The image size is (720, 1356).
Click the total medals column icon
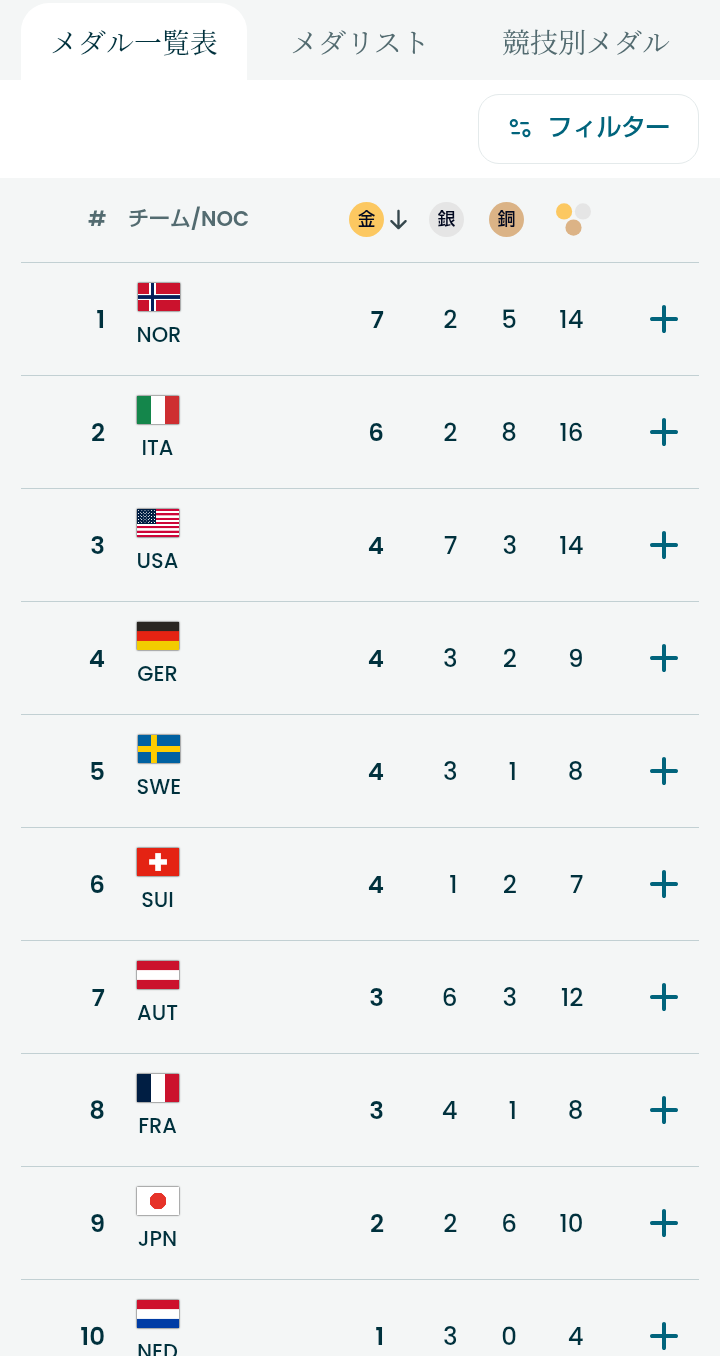[x=573, y=219]
